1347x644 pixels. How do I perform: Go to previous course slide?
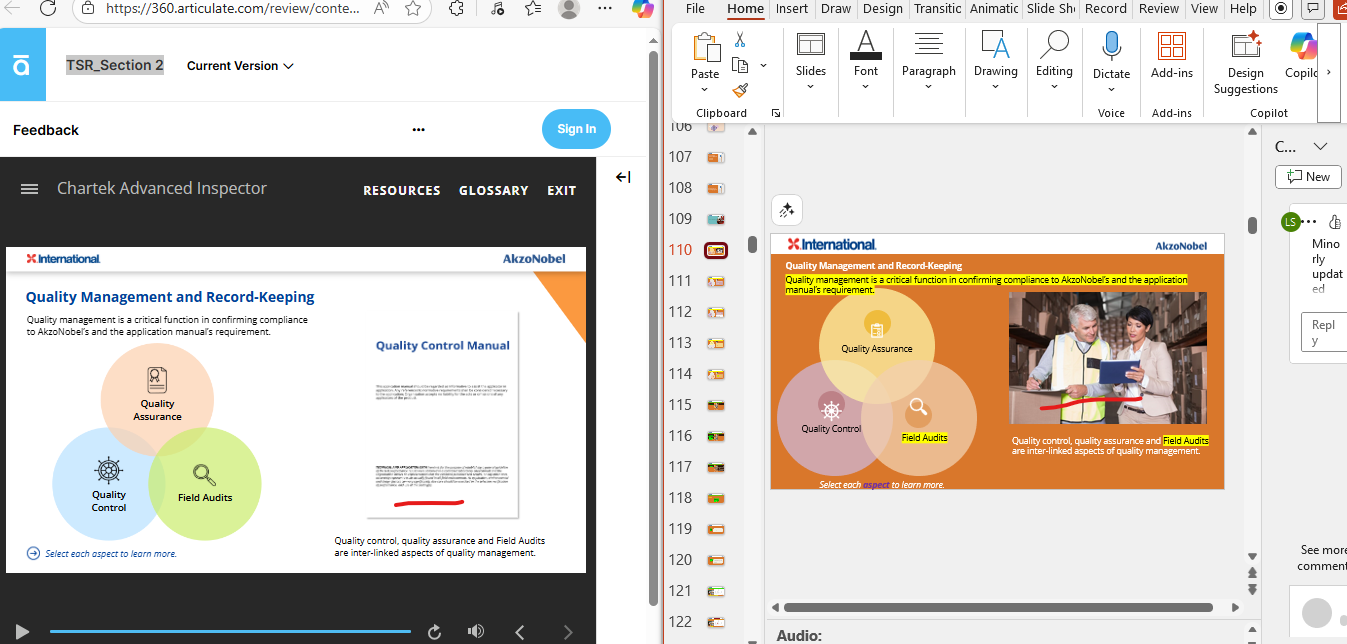[x=519, y=631]
